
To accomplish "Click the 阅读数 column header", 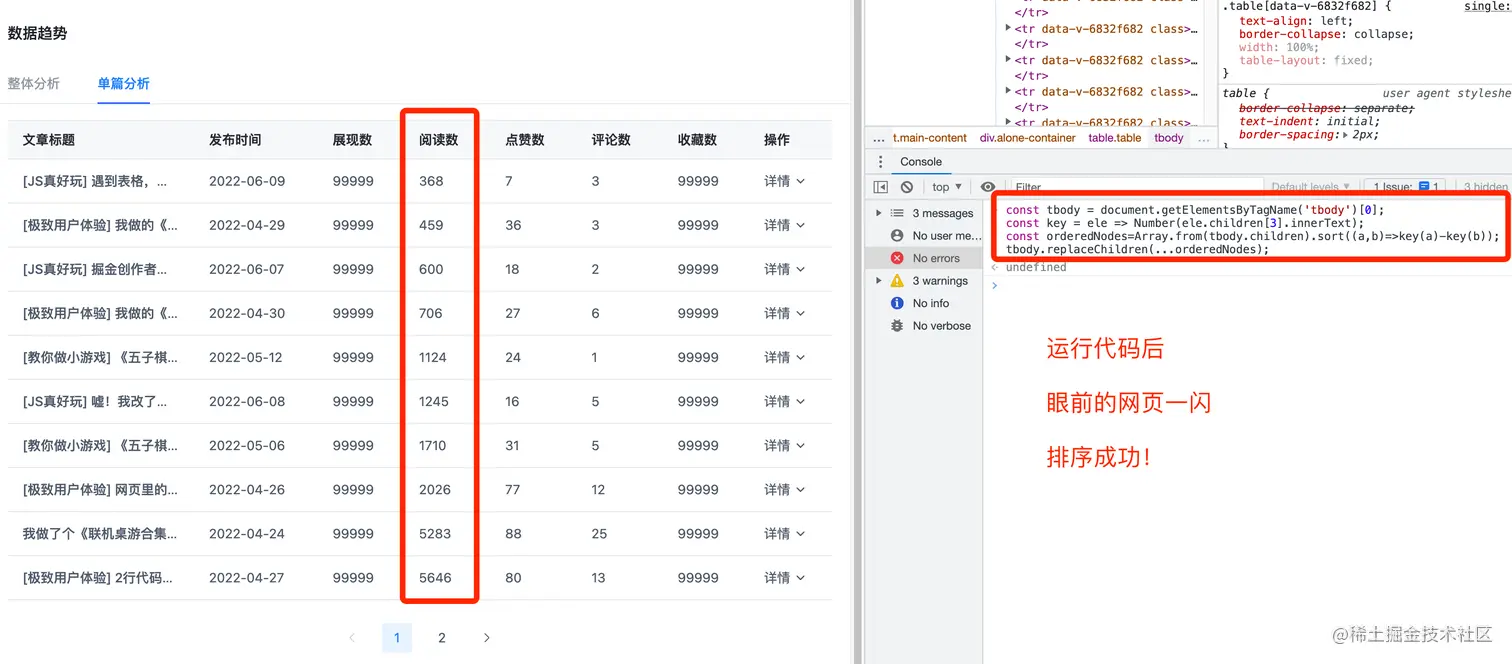I will coord(439,140).
